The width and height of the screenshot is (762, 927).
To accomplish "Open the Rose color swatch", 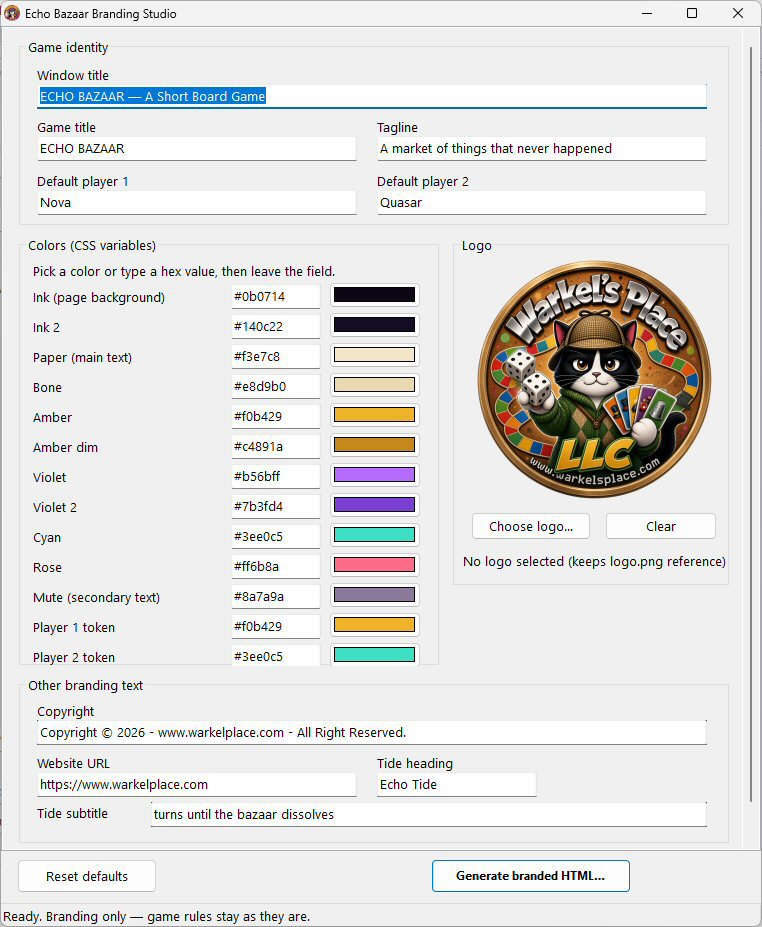I will pos(374,565).
